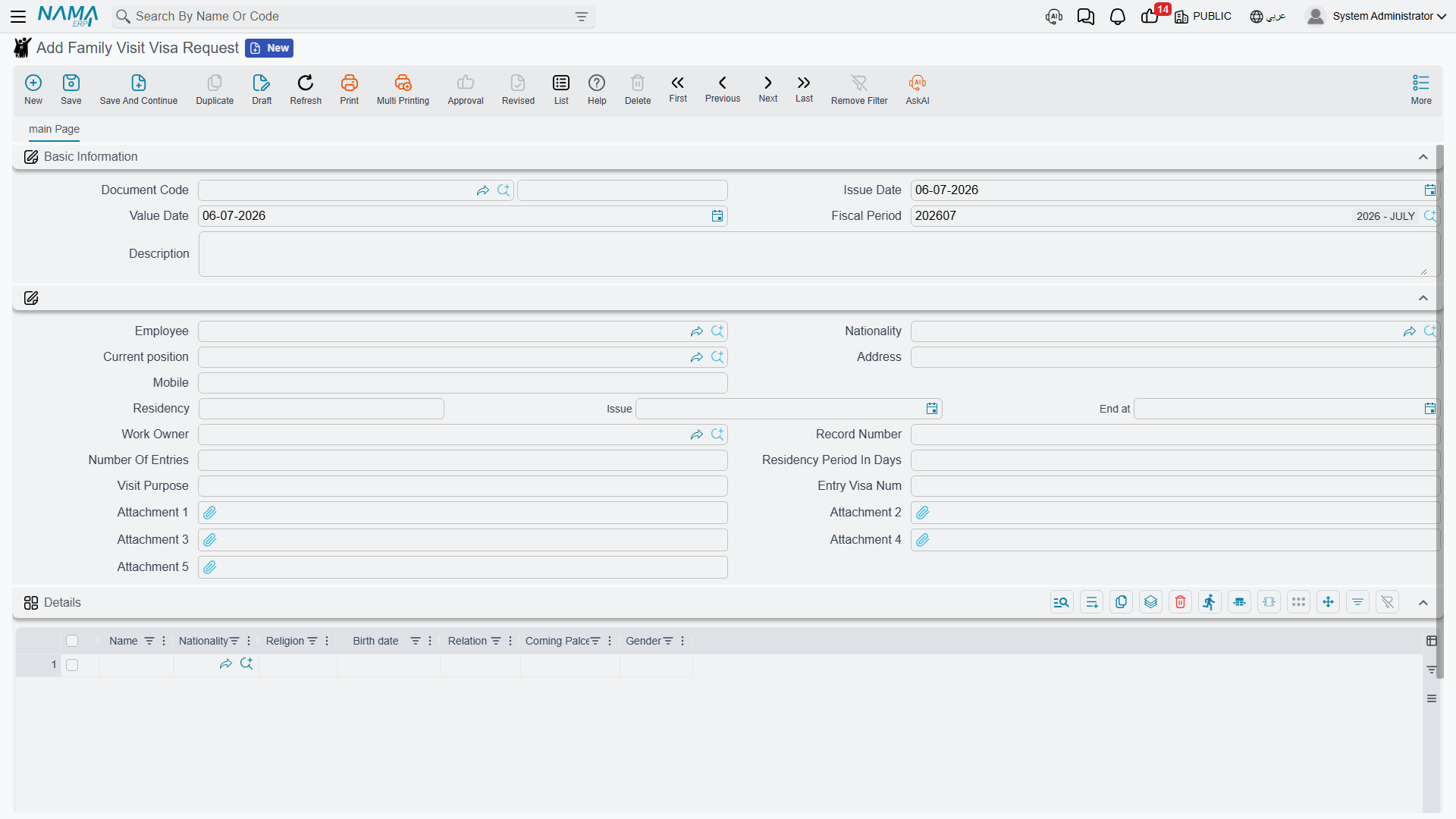
Task: Collapse the Details section chevron
Action: pyautogui.click(x=1423, y=603)
